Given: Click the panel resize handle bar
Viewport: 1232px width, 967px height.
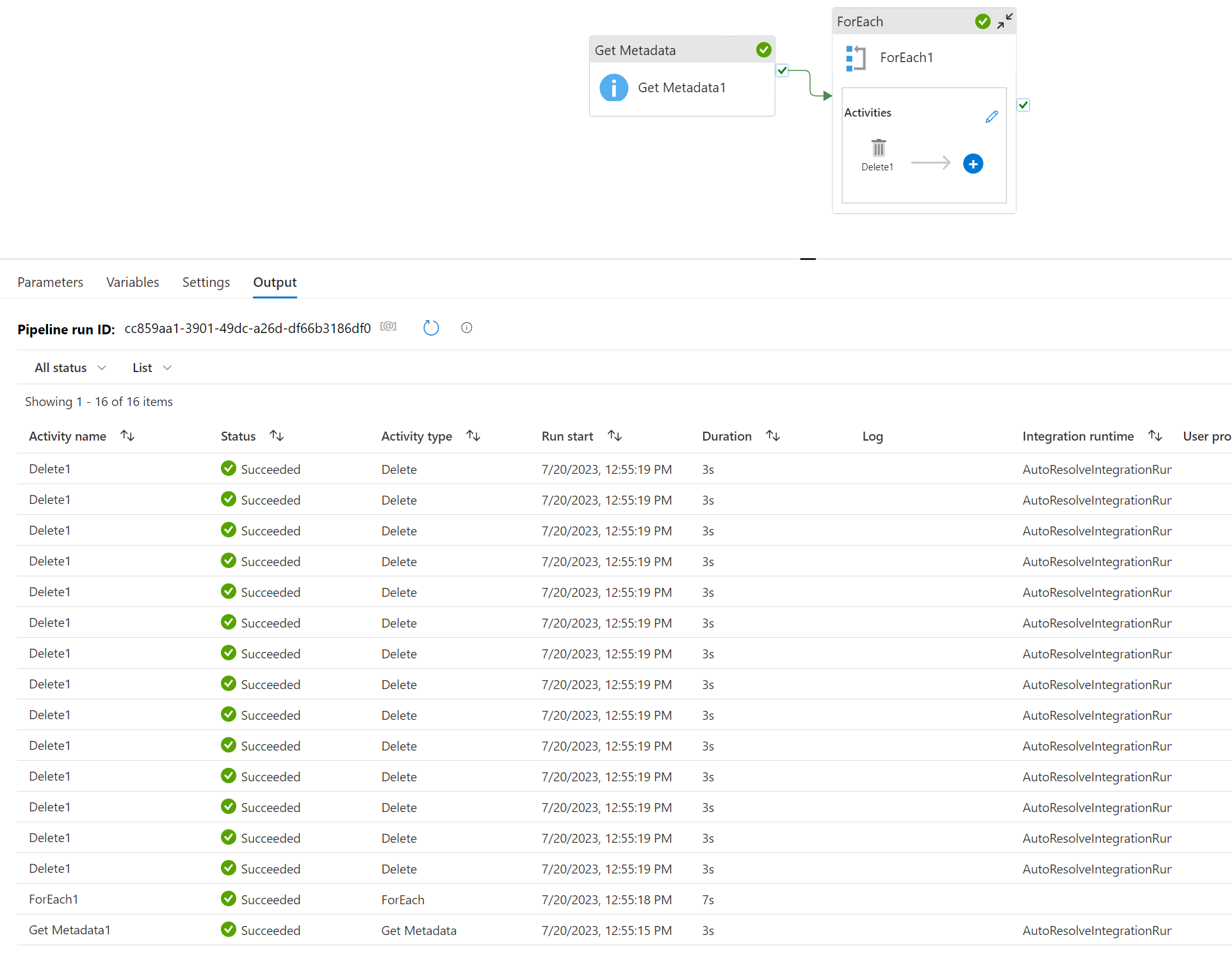Looking at the screenshot, I should (807, 259).
